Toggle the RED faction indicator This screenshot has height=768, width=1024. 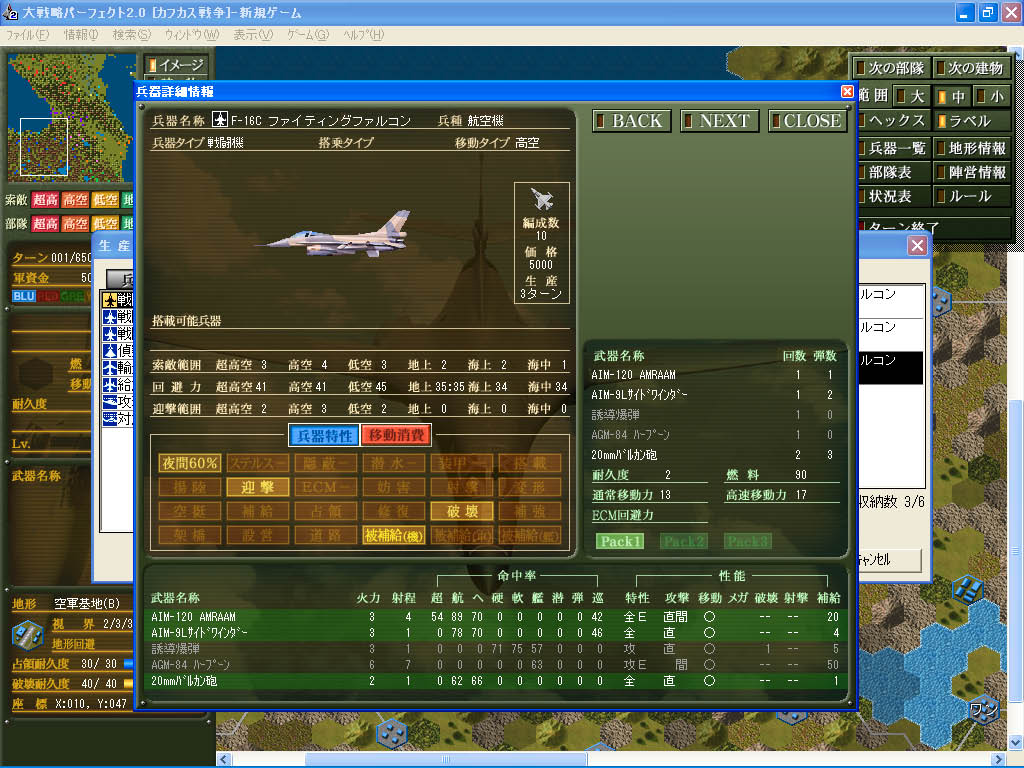(x=48, y=296)
